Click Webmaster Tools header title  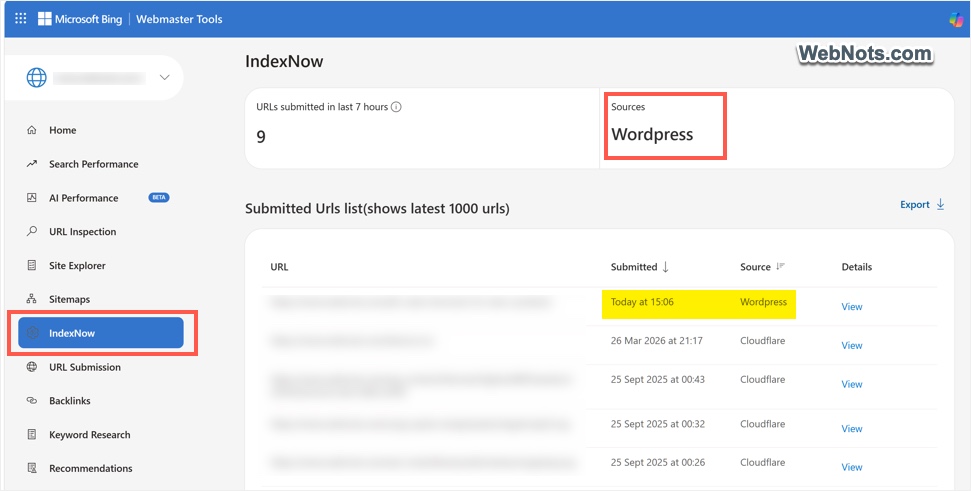coord(179,19)
